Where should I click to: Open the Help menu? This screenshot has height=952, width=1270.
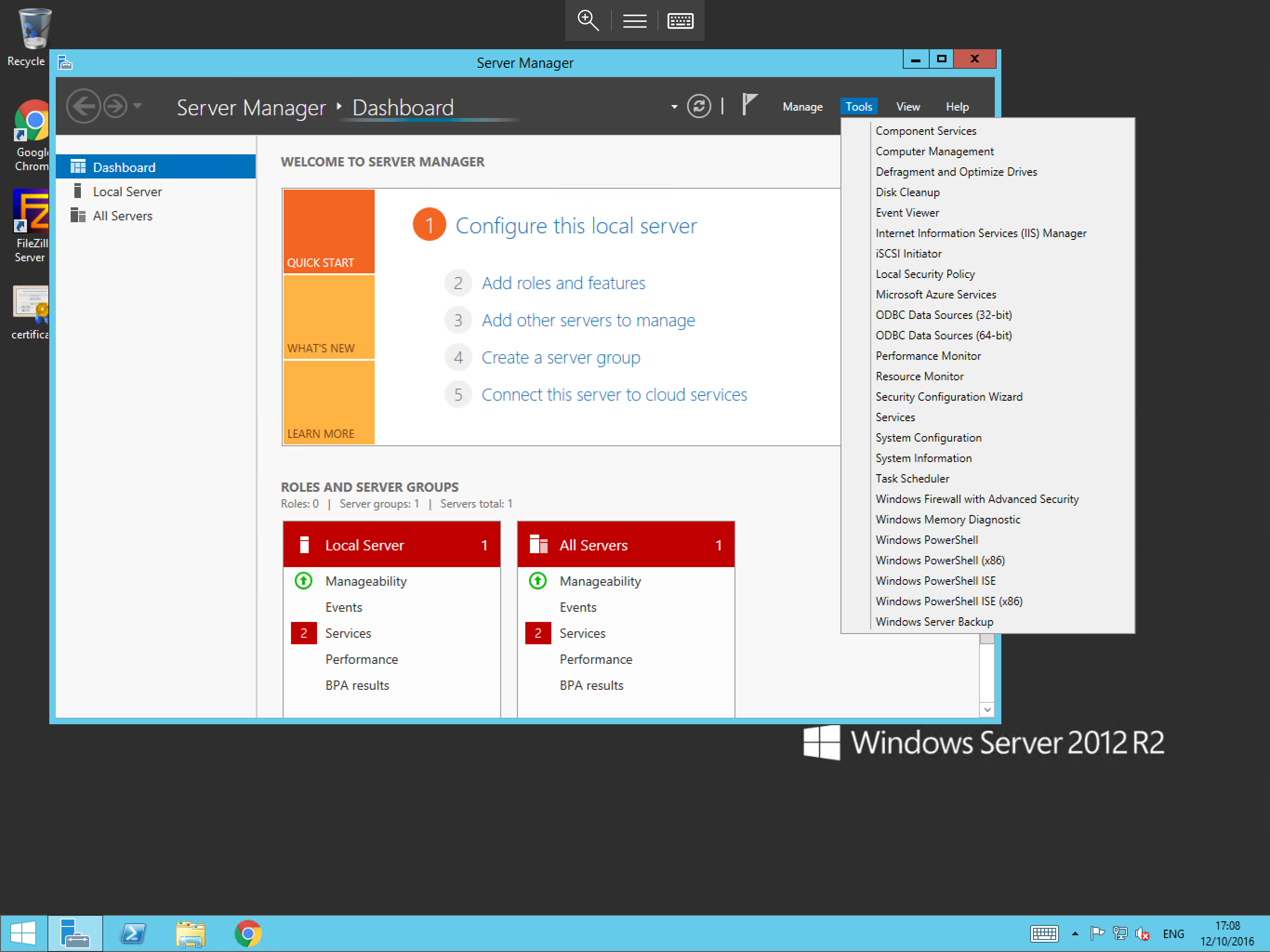click(957, 107)
